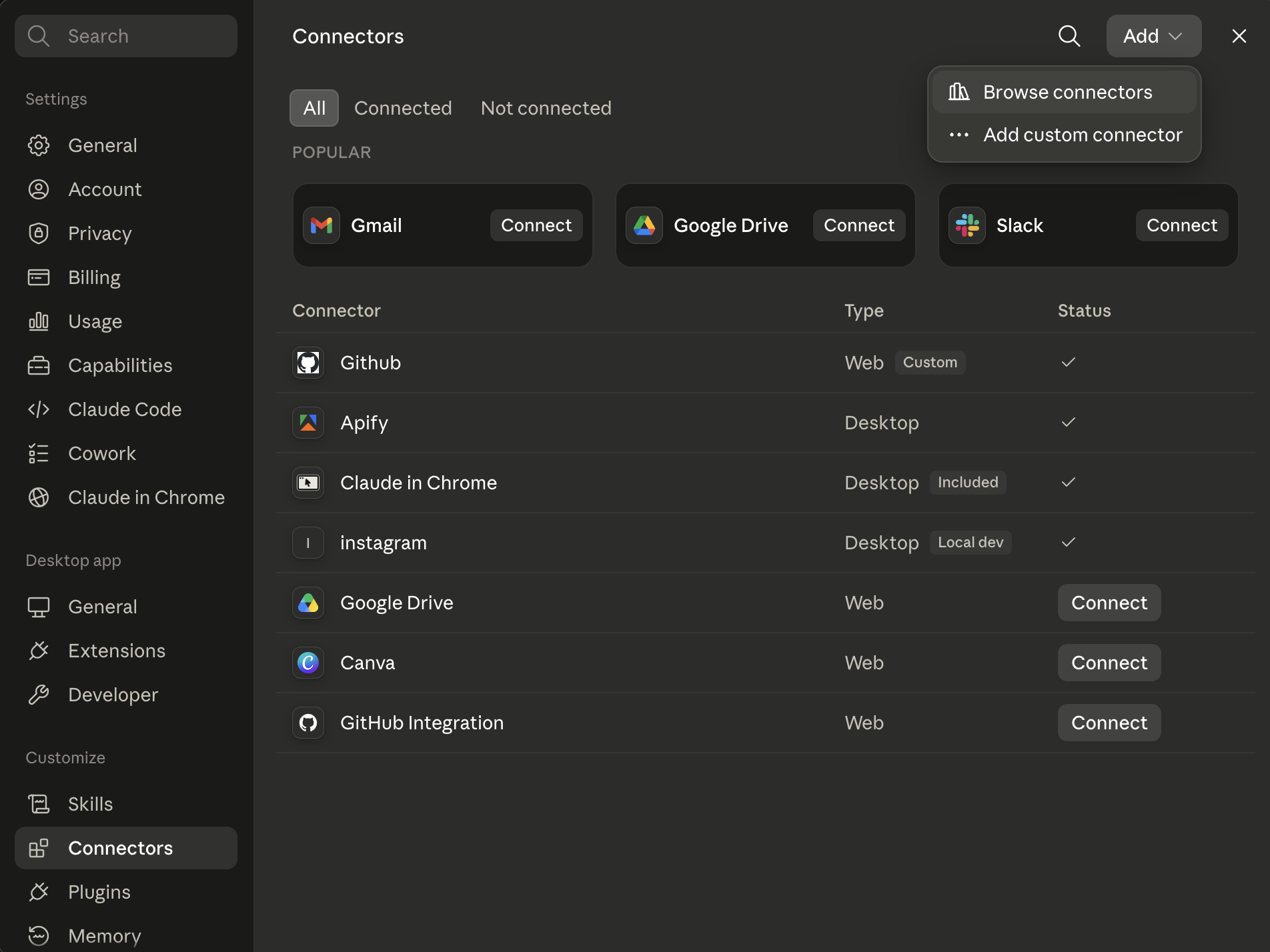The image size is (1270, 952).
Task: Click the Google Drive logo in the table row
Action: pyautogui.click(x=308, y=603)
